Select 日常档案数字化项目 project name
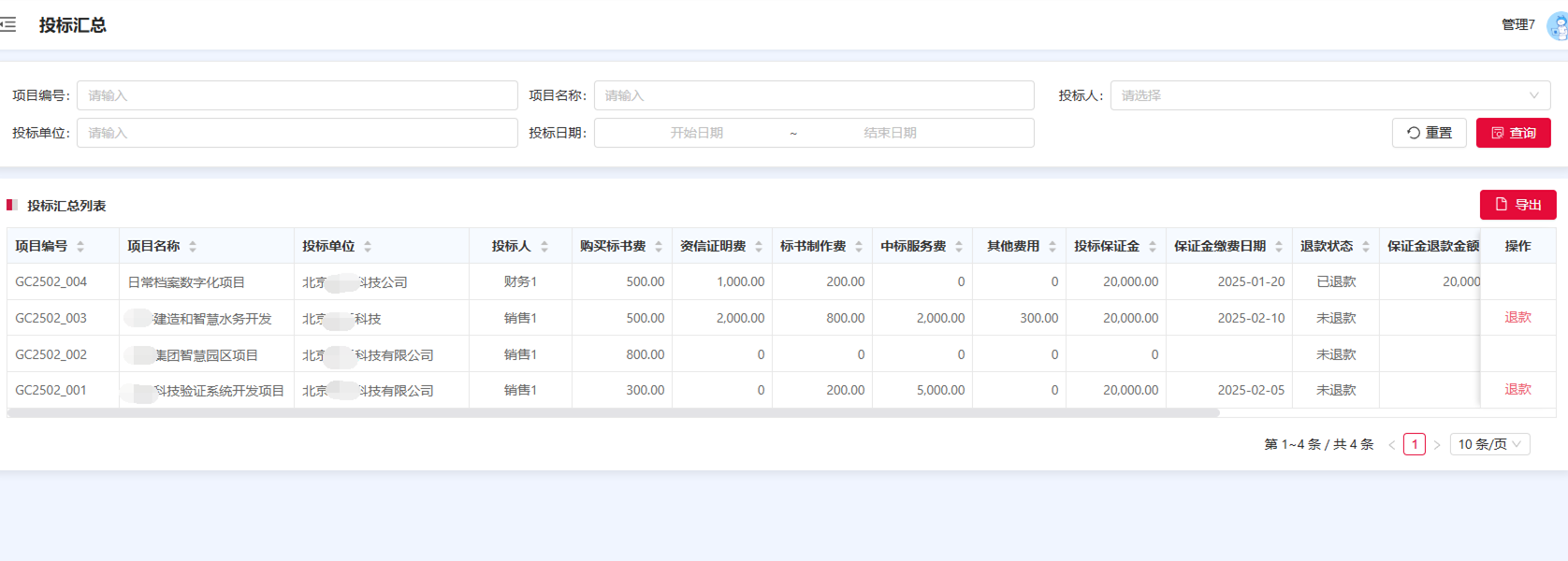Viewport: 1568px width, 561px height. click(186, 282)
